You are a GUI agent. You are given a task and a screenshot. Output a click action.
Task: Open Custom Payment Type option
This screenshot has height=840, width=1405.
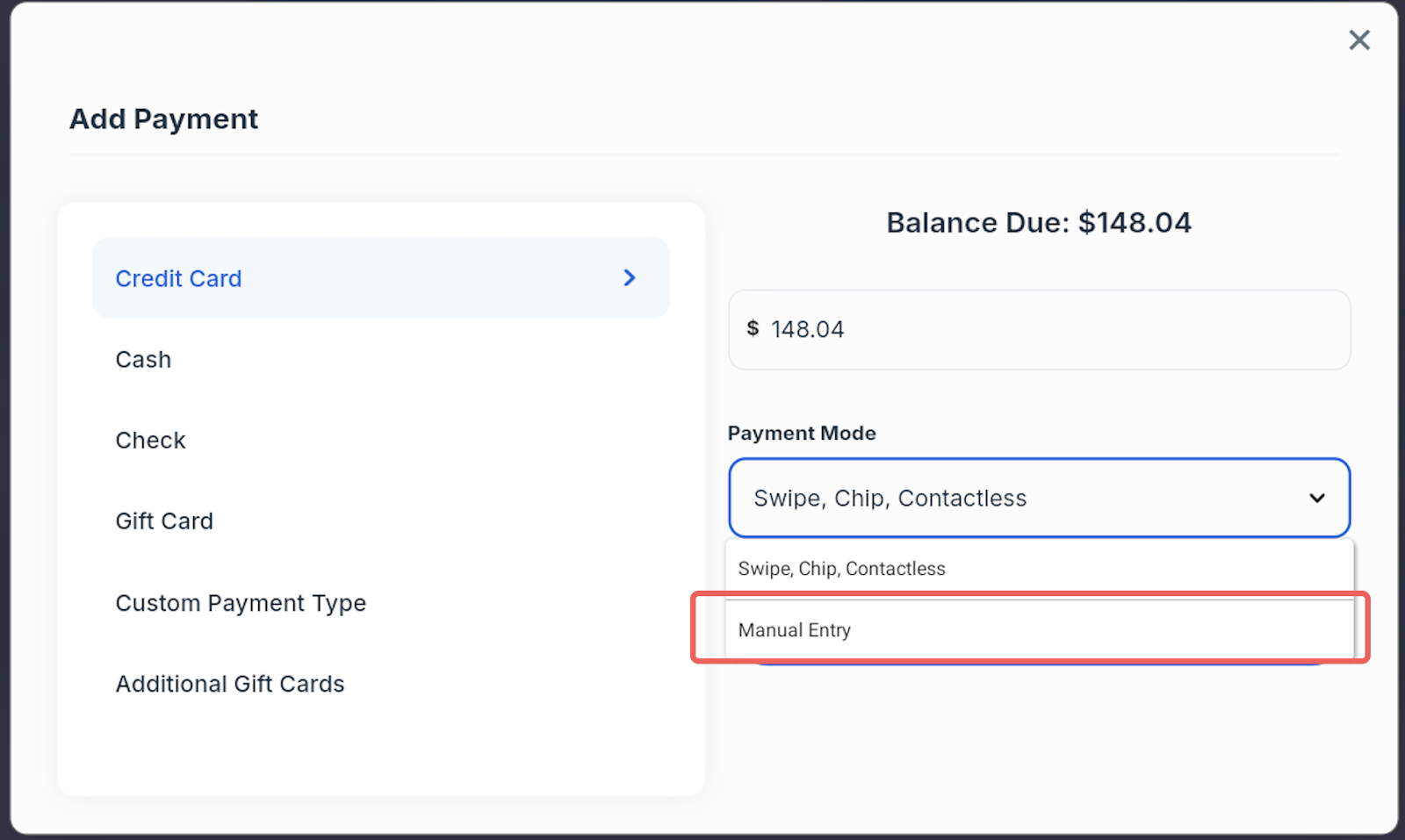(x=241, y=603)
